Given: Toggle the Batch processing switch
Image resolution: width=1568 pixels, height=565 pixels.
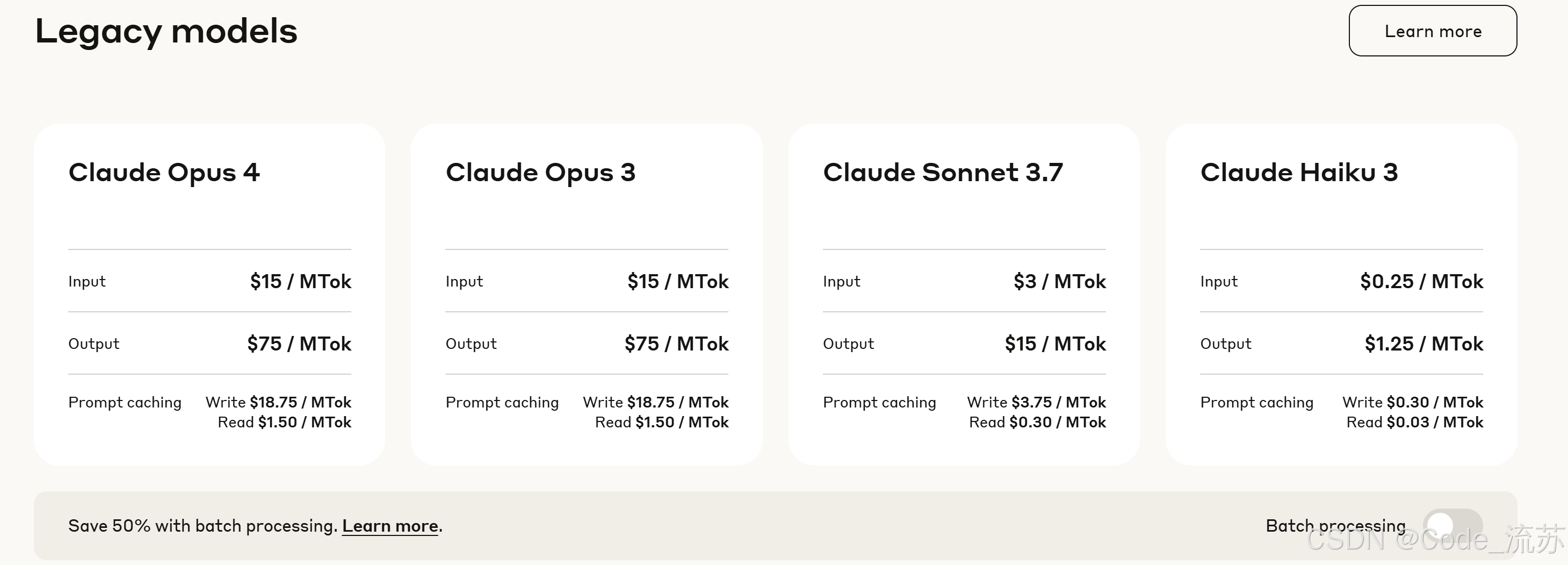Looking at the screenshot, I should [x=1453, y=525].
